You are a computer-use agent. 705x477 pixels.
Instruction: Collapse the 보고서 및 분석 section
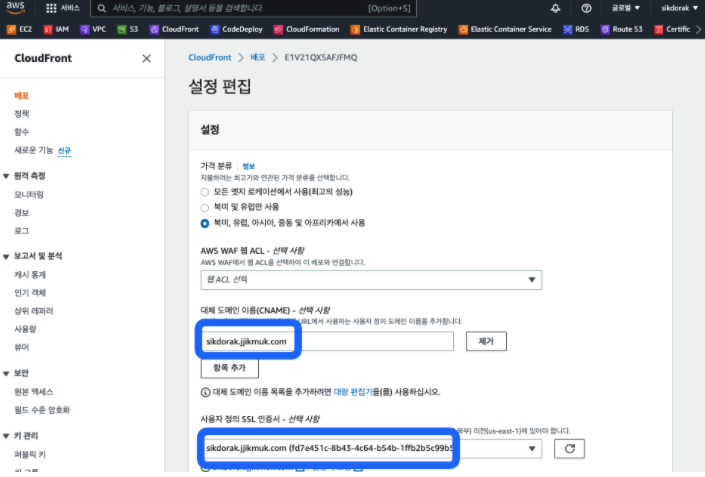pos(6,257)
